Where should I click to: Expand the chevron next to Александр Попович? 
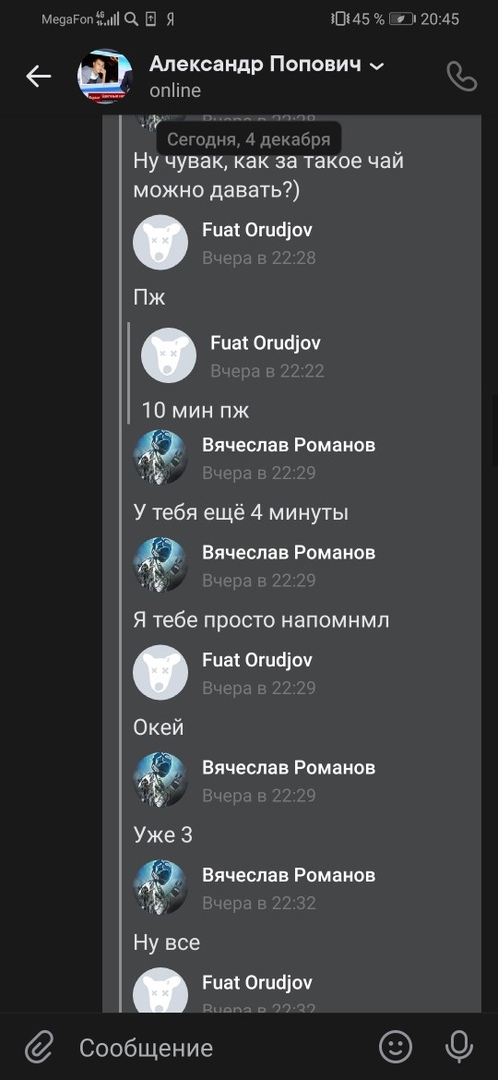coord(377,66)
